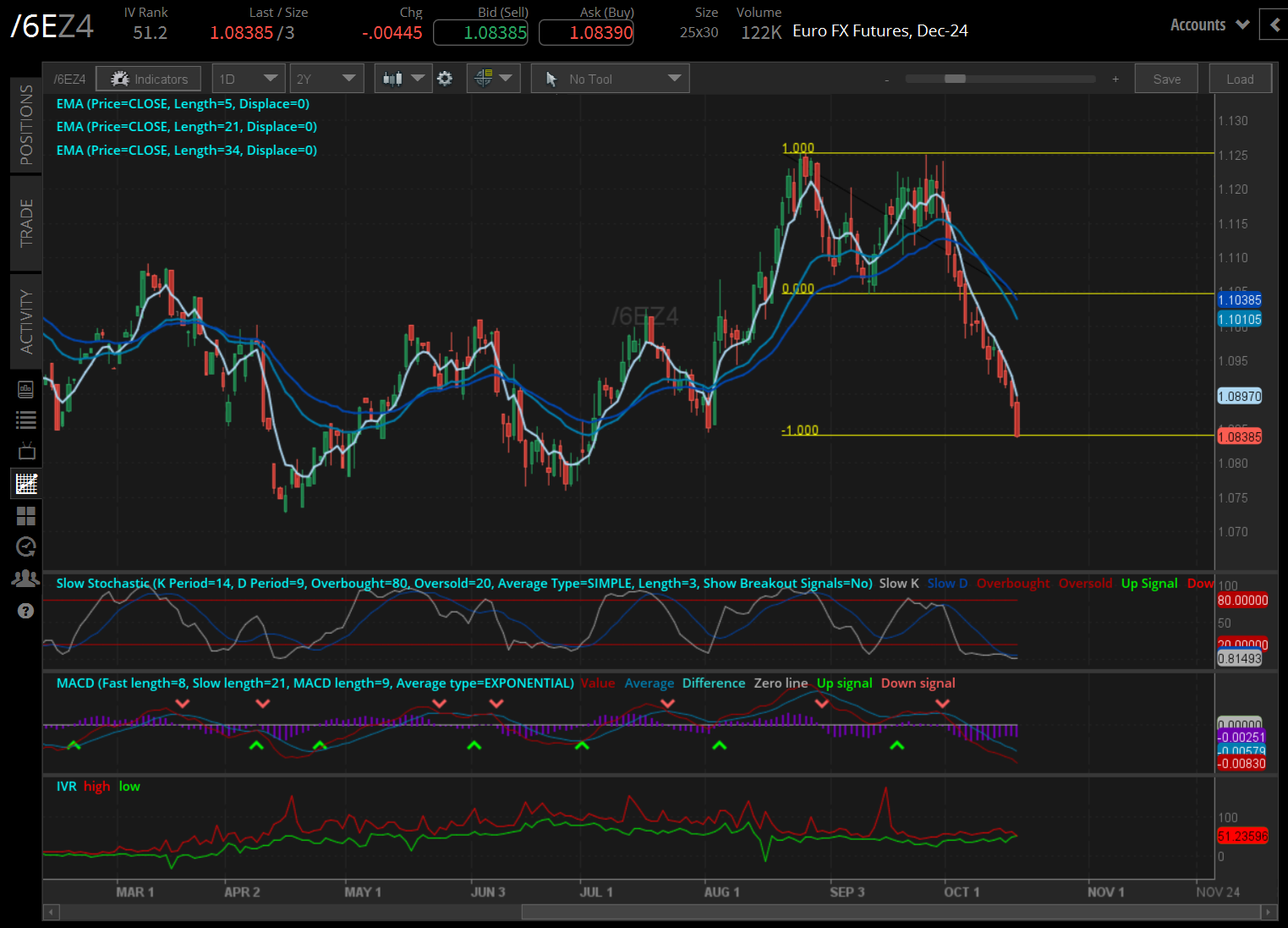Open the list watchlist icon in sidebar

pyautogui.click(x=26, y=420)
